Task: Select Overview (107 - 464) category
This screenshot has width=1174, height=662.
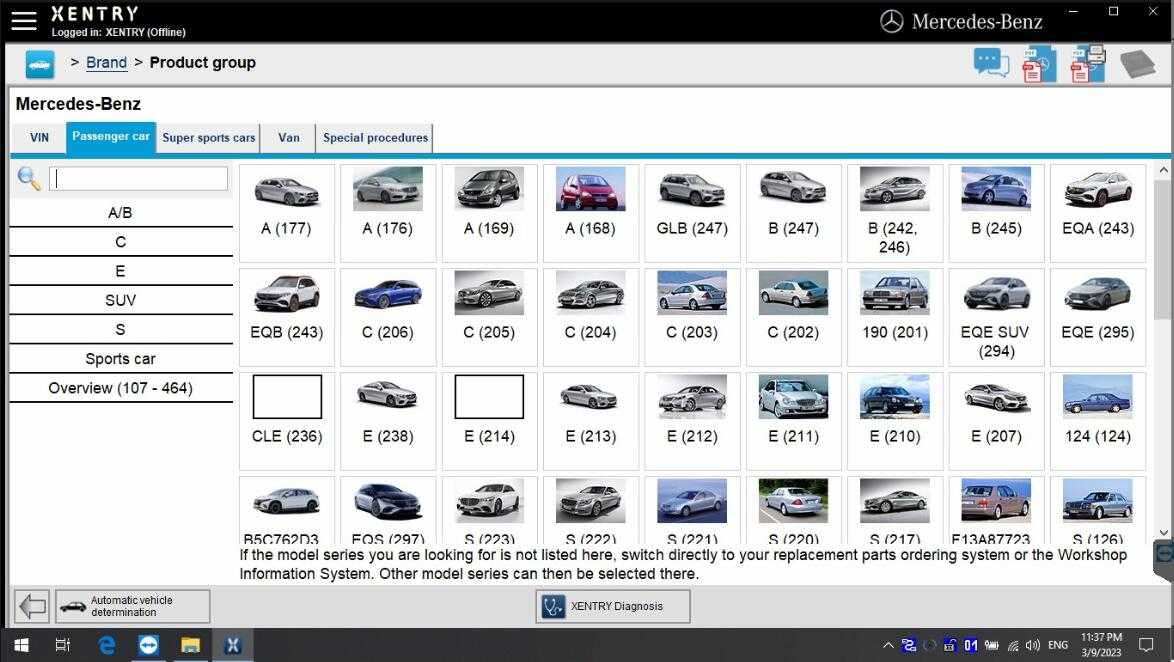Action: coord(120,388)
